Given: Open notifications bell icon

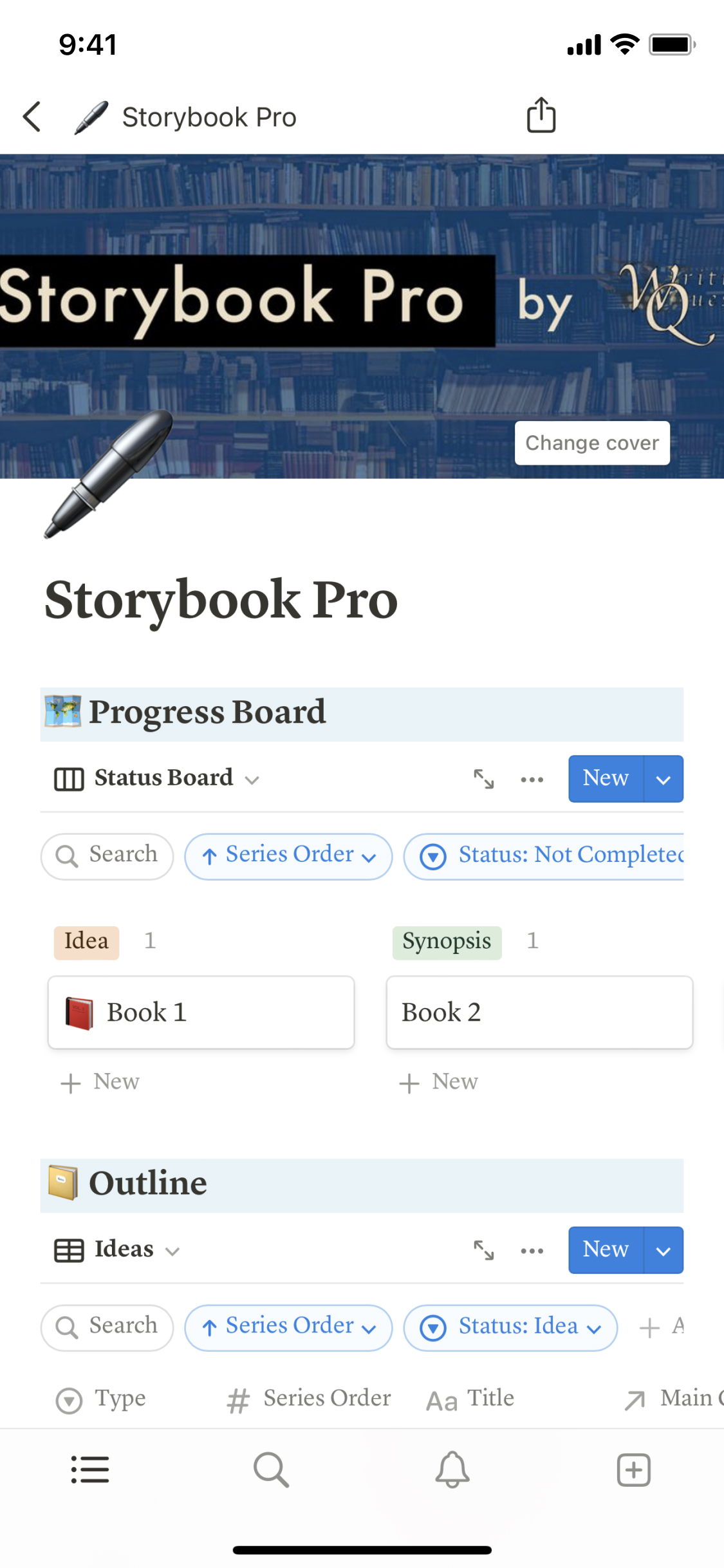Looking at the screenshot, I should [452, 1470].
